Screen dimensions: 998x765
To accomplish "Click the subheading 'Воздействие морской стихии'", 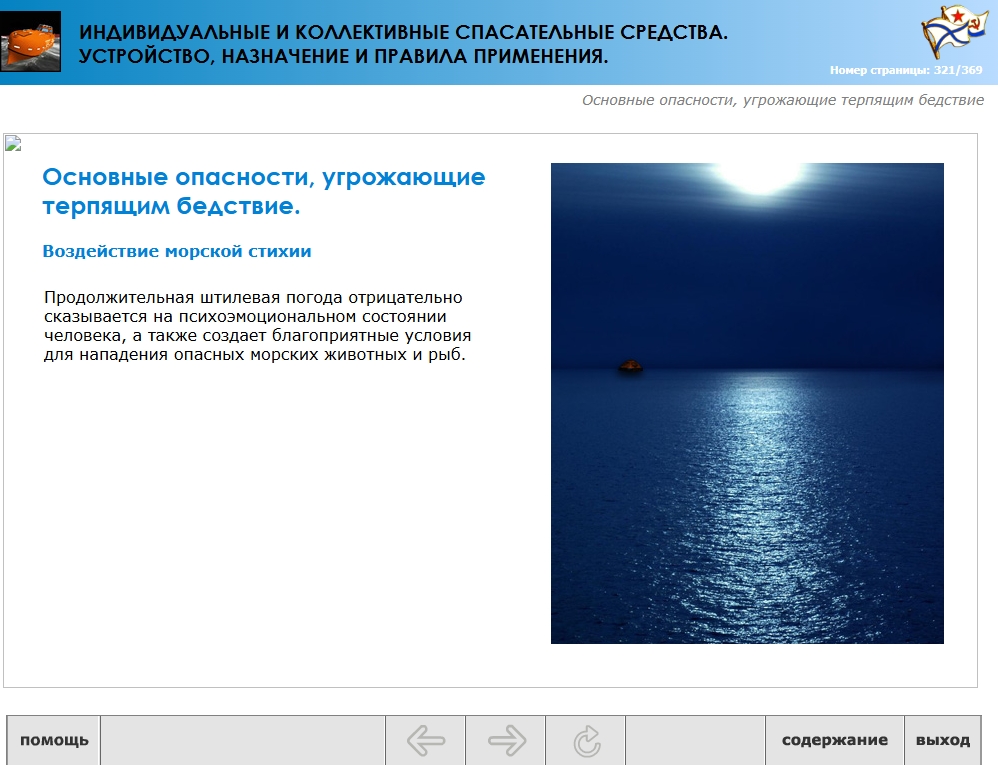I will 177,252.
